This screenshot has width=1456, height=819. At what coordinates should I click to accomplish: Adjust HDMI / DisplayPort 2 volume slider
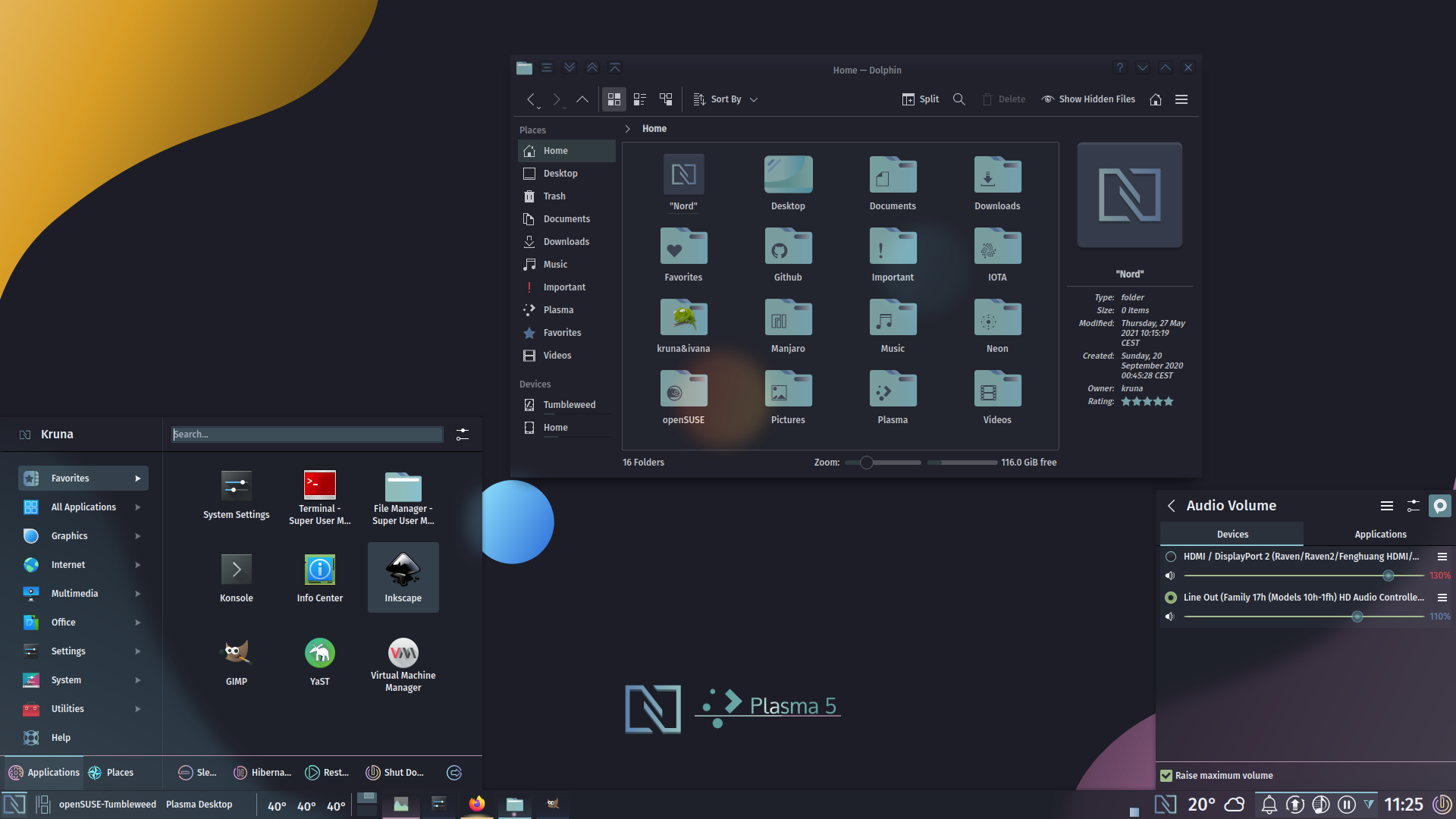[1303, 576]
